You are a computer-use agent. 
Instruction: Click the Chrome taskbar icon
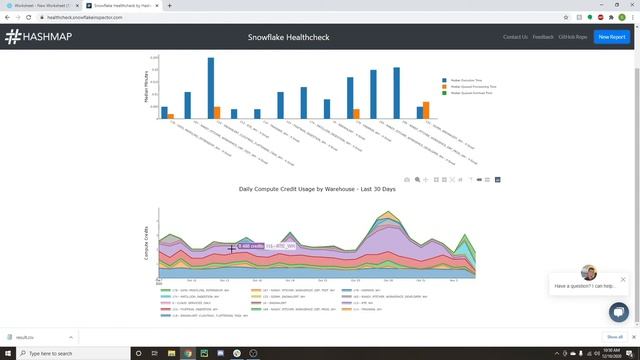[x=188, y=353]
